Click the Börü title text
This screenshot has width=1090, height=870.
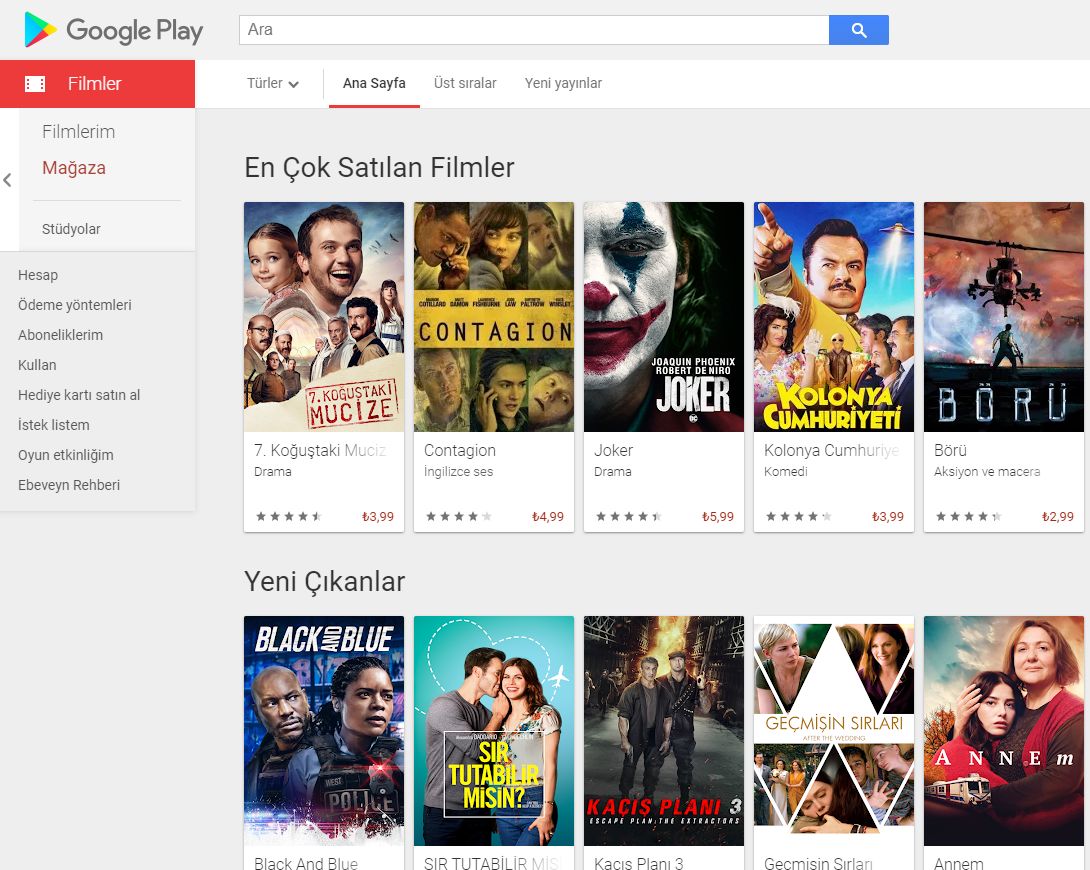(x=950, y=450)
